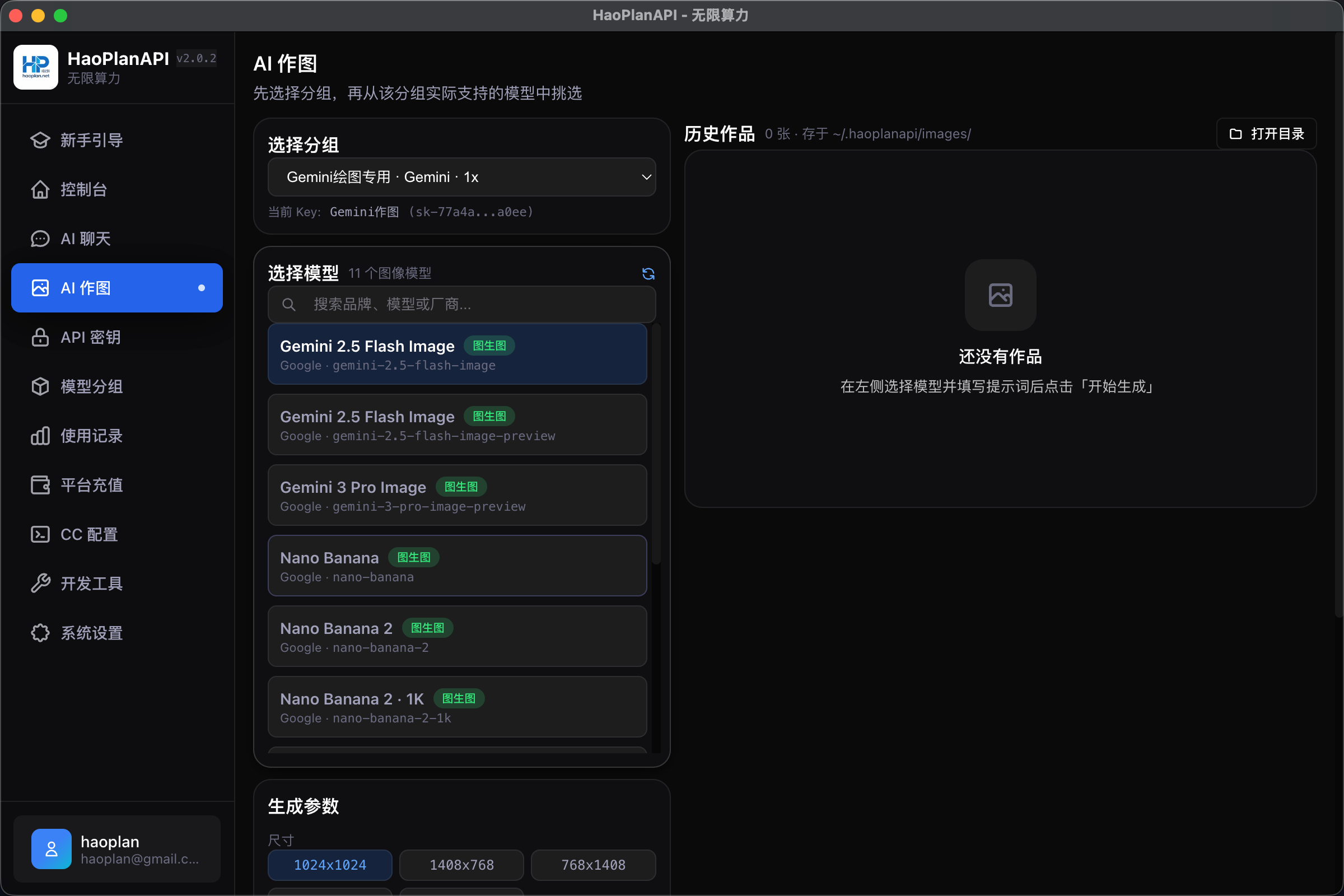Viewport: 1344px width, 896px height.
Task: Click the 11 个图像模型 count label
Action: tap(390, 273)
